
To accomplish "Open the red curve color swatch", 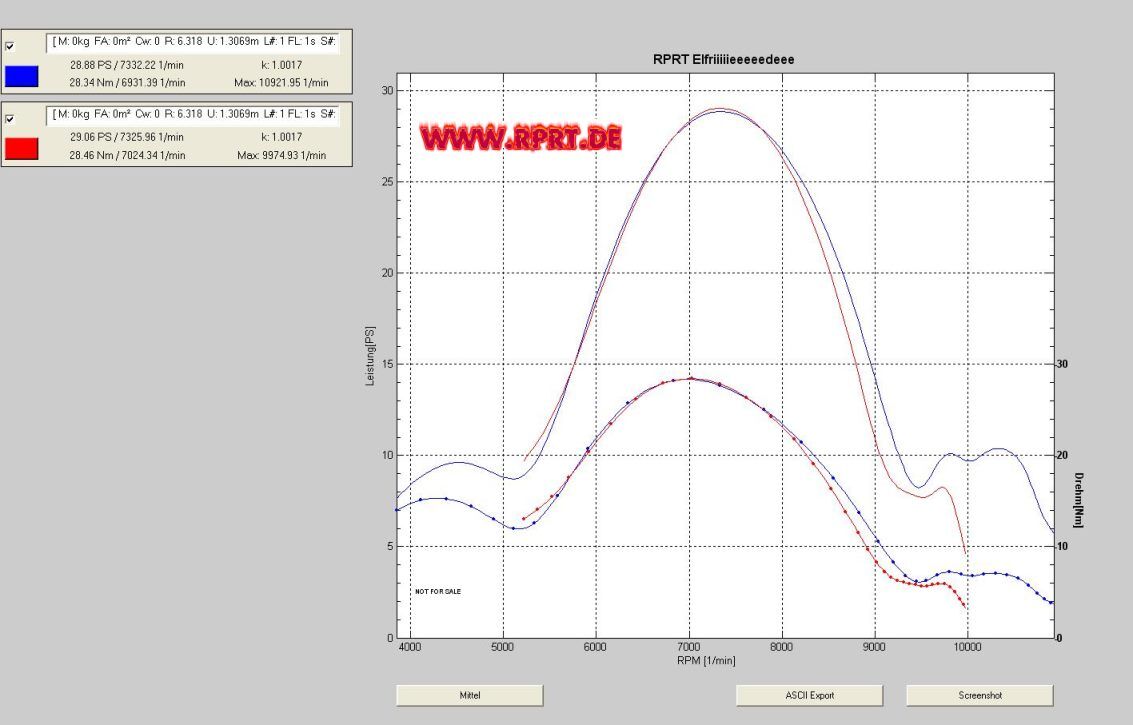I will pos(22,148).
